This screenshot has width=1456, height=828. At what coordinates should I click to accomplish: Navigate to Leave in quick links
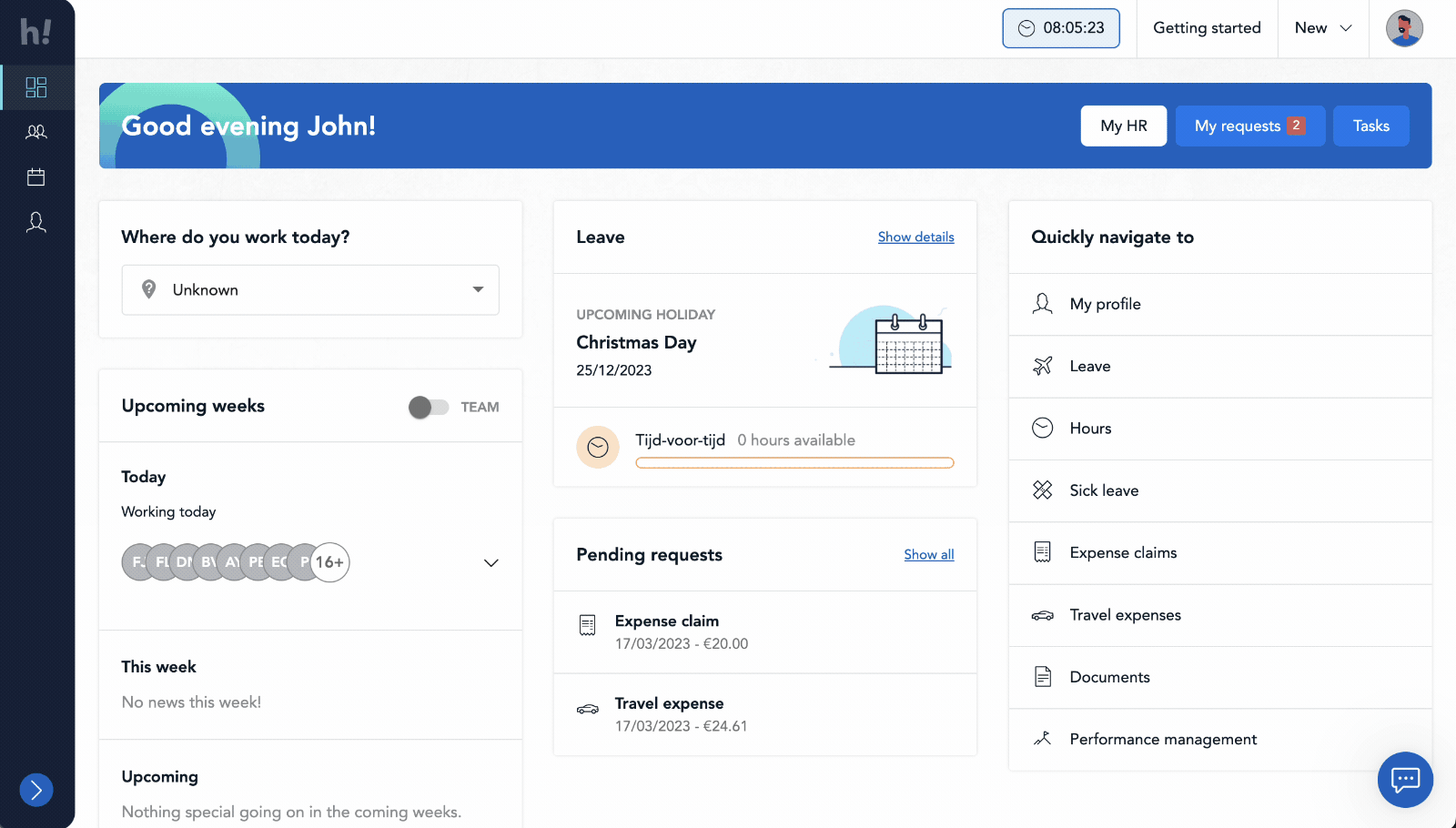pyautogui.click(x=1220, y=367)
